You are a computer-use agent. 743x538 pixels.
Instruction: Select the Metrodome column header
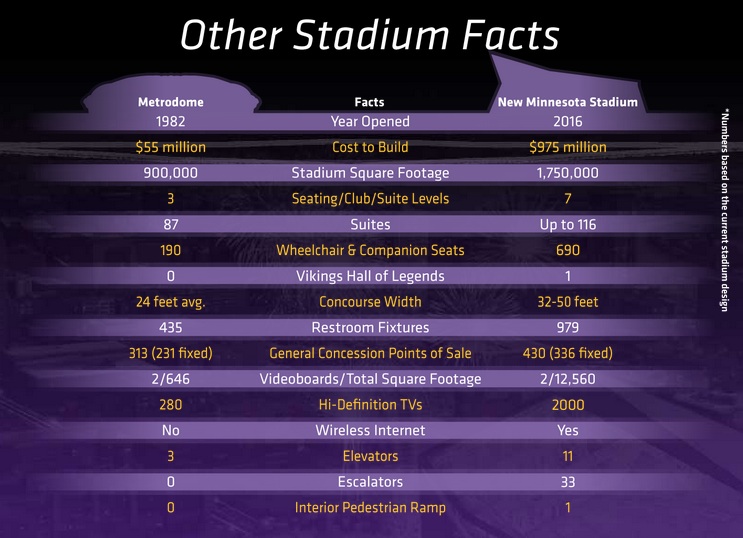pos(170,102)
